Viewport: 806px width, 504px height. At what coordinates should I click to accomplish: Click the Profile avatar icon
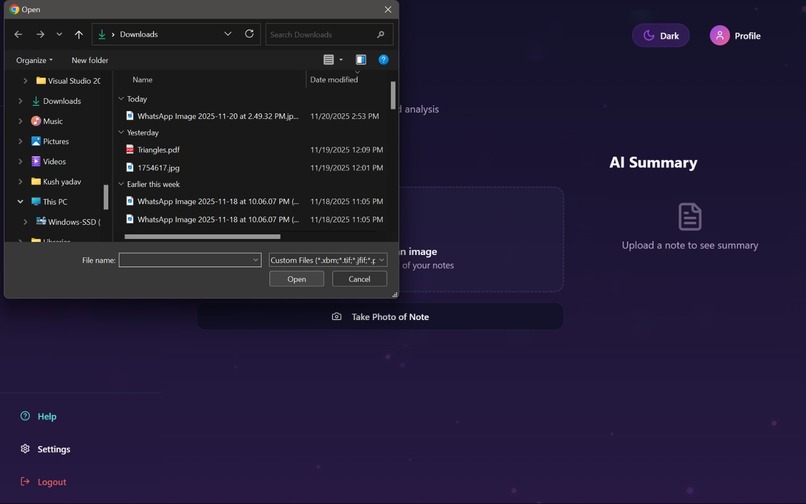pyautogui.click(x=720, y=35)
